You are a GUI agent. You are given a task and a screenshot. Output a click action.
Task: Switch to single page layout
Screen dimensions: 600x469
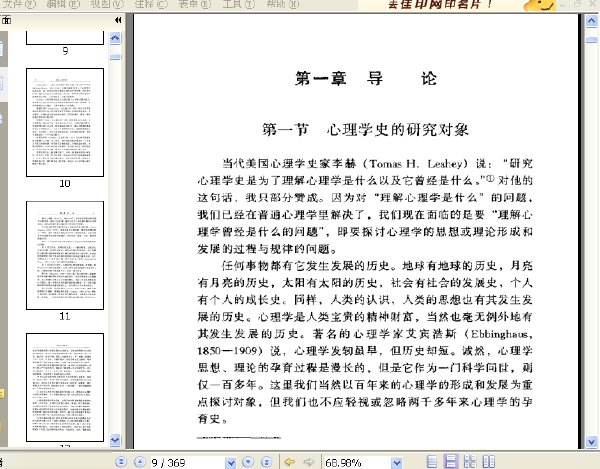pos(432,461)
